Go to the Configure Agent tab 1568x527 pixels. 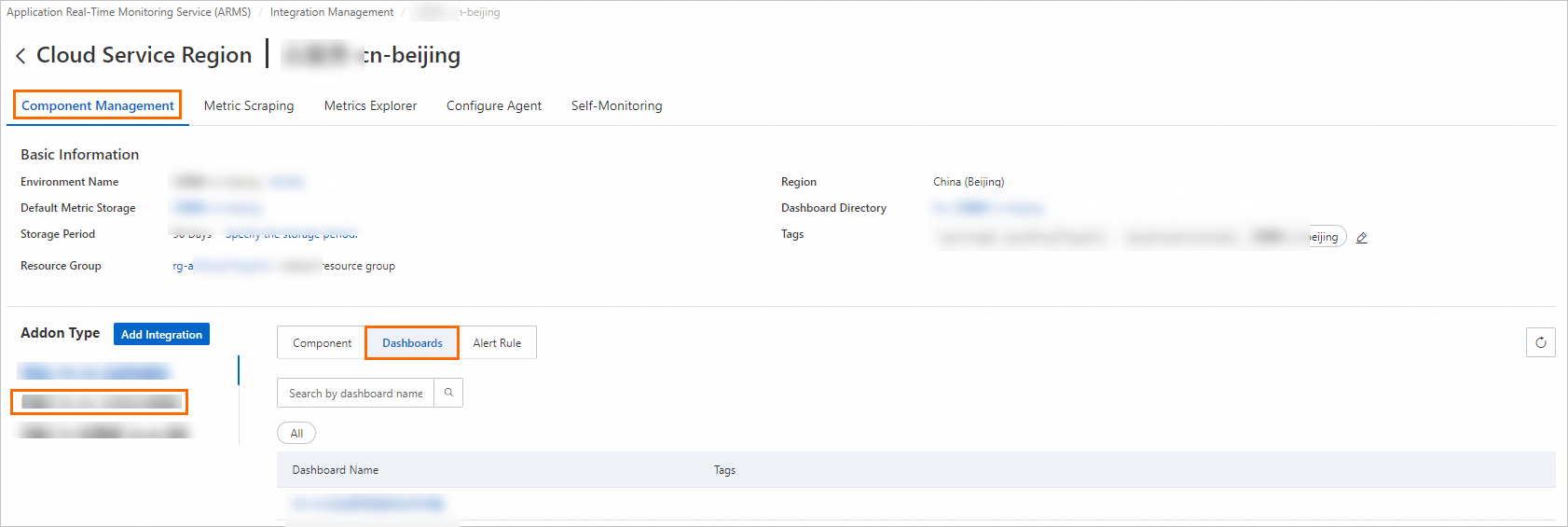click(x=494, y=105)
